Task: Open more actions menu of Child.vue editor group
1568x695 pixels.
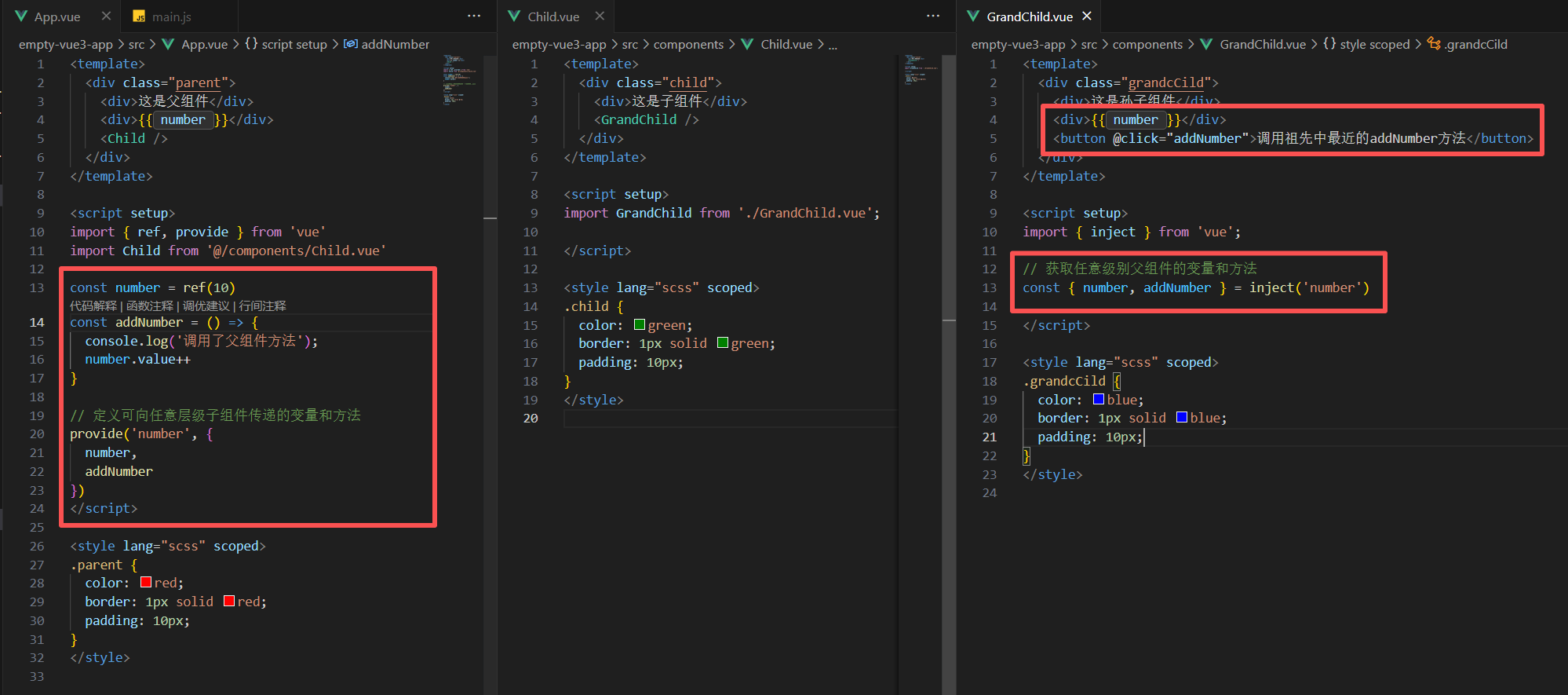Action: (932, 16)
